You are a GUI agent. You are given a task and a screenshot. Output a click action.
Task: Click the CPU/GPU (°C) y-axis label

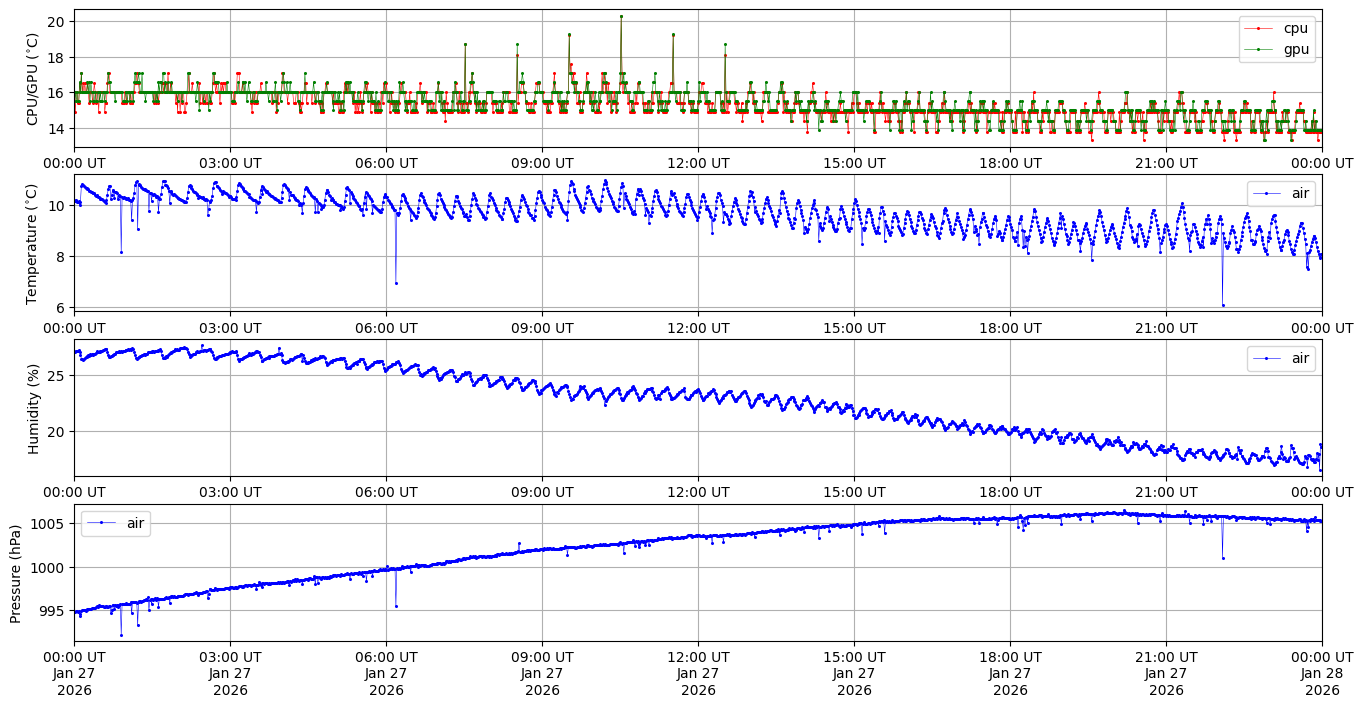(32, 79)
